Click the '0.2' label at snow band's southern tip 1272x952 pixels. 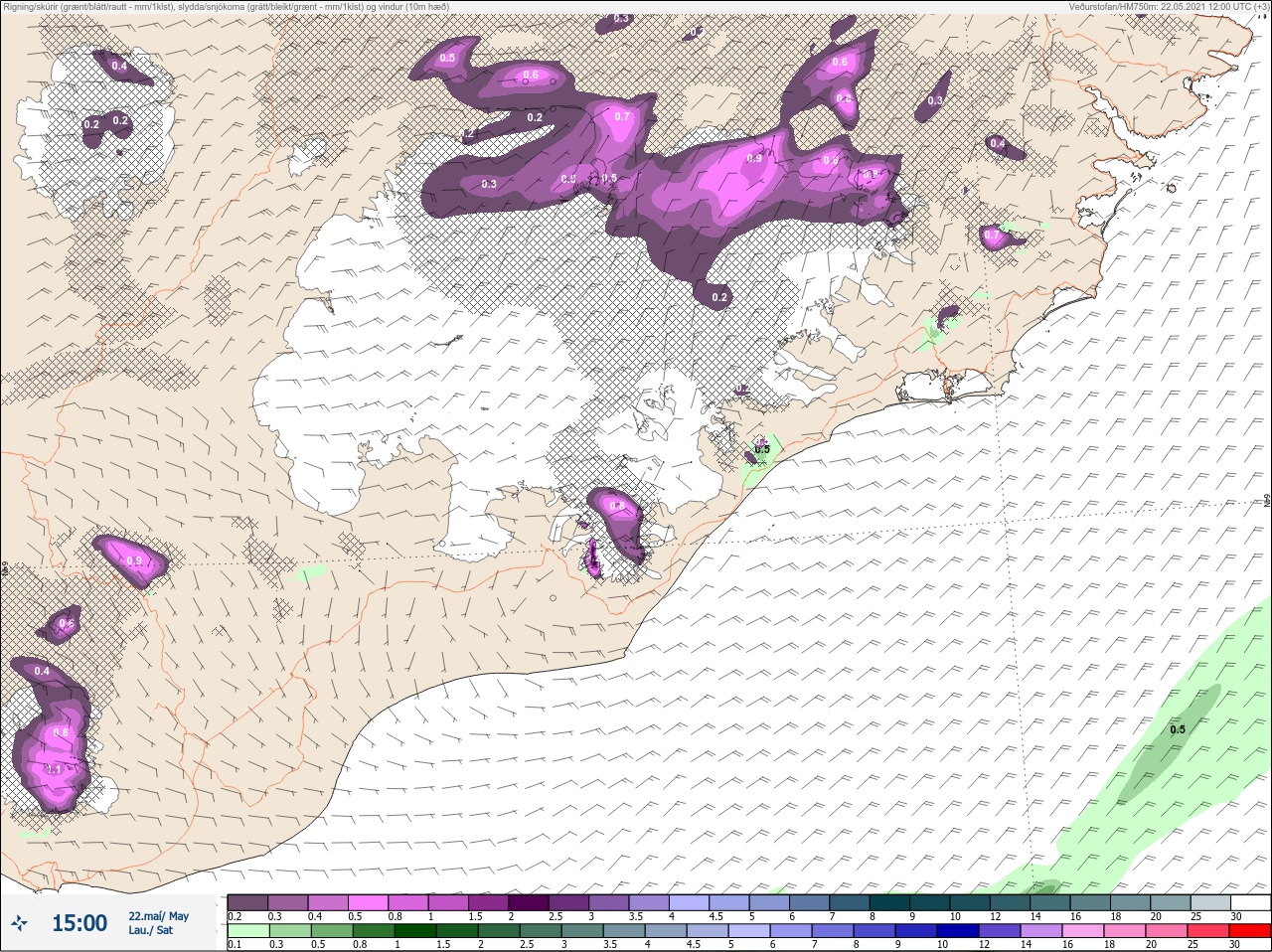pyautogui.click(x=720, y=297)
